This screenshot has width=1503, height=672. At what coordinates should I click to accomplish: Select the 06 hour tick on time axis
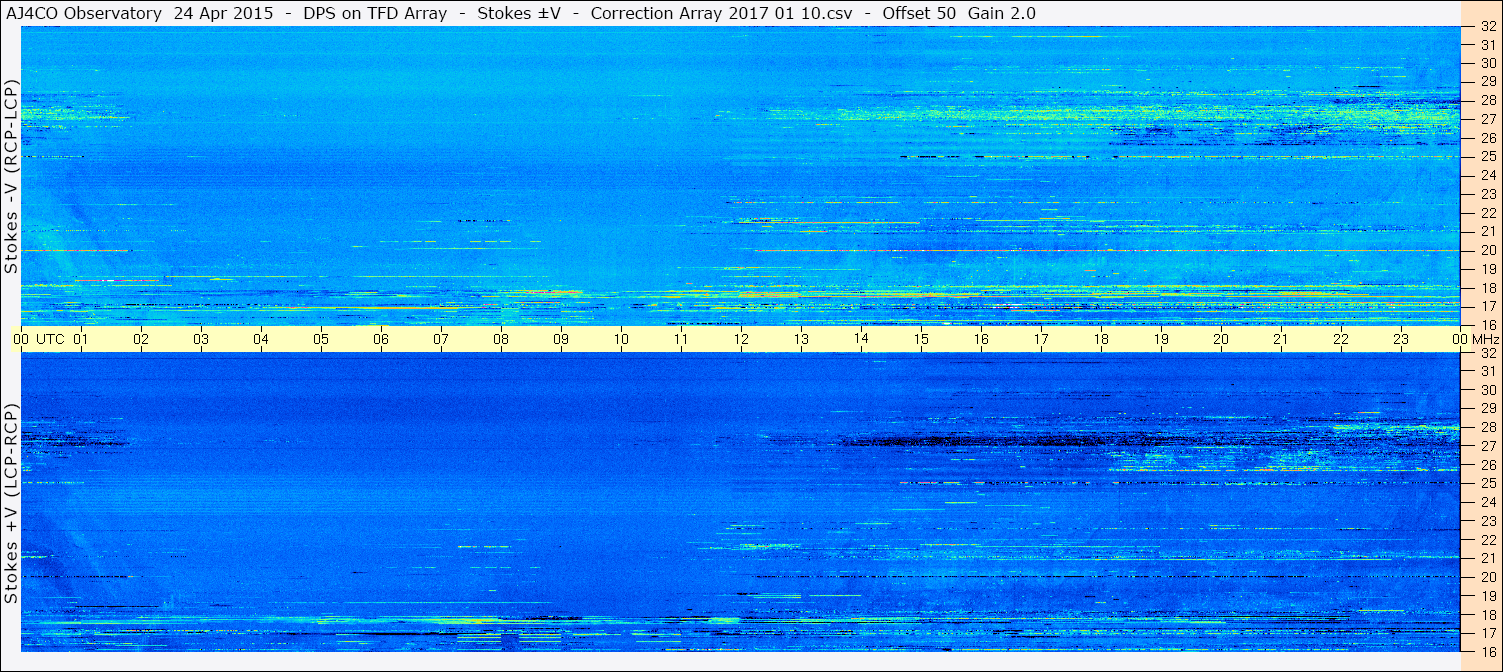pyautogui.click(x=381, y=339)
